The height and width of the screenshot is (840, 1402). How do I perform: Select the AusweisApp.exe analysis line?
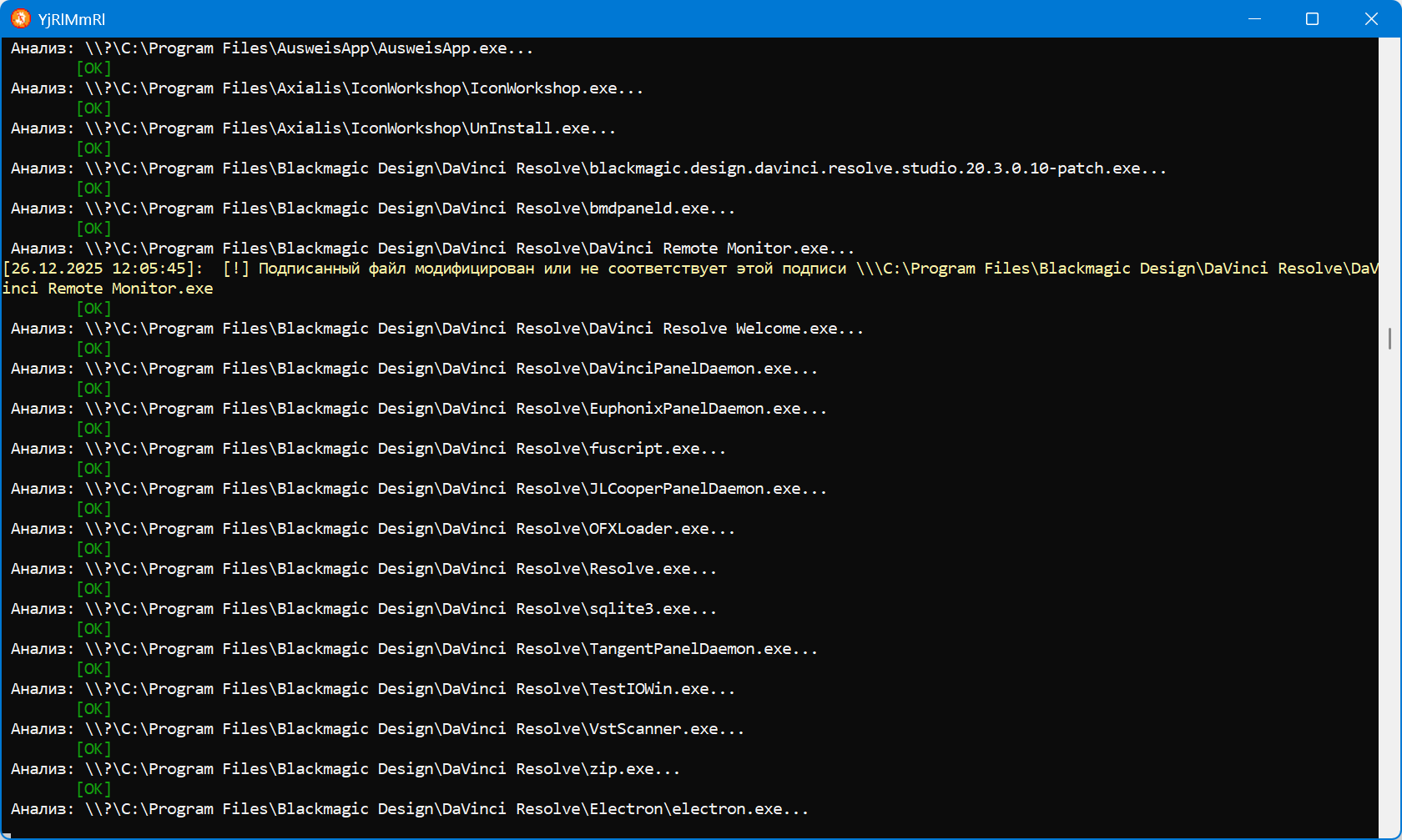271,48
